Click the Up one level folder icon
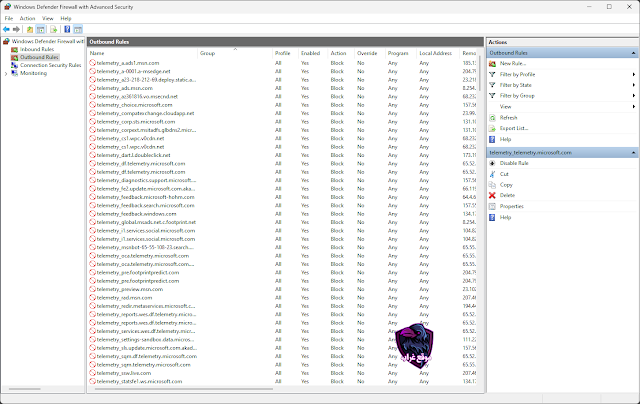The height and width of the screenshot is (404, 640). (30, 29)
